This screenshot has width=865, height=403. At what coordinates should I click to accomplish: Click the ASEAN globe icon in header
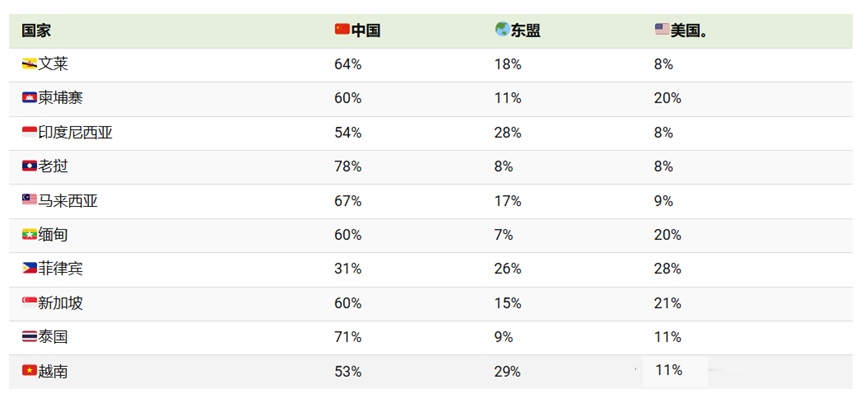(501, 29)
